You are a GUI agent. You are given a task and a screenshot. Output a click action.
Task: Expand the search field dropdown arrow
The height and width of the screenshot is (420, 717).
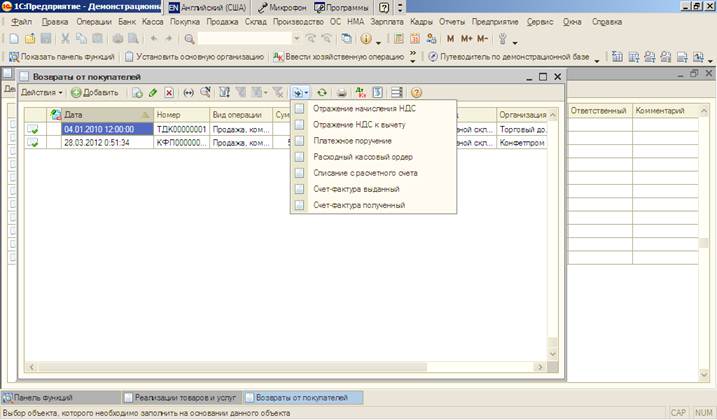coord(299,39)
